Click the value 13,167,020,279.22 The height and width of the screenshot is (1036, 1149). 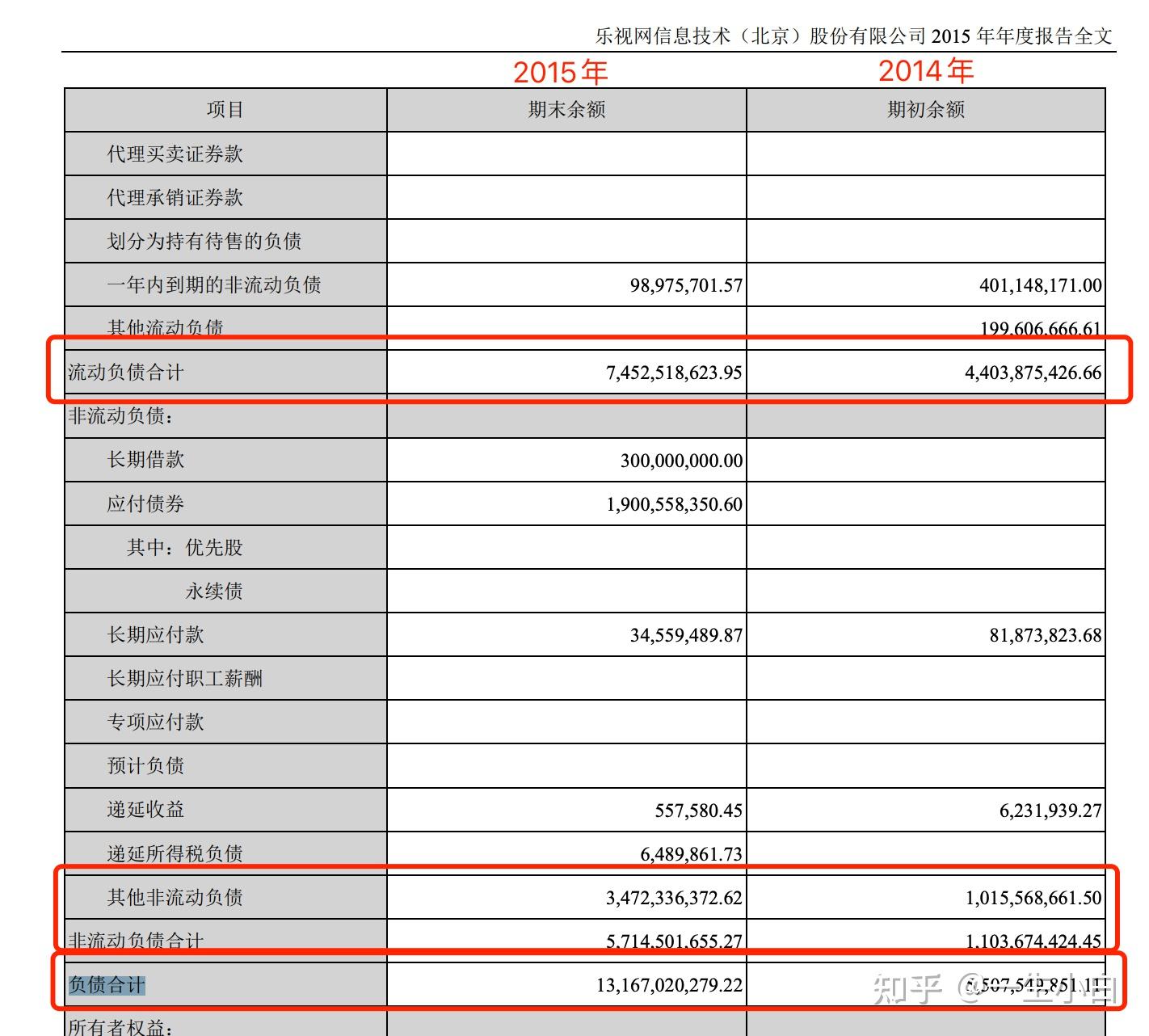(x=669, y=985)
